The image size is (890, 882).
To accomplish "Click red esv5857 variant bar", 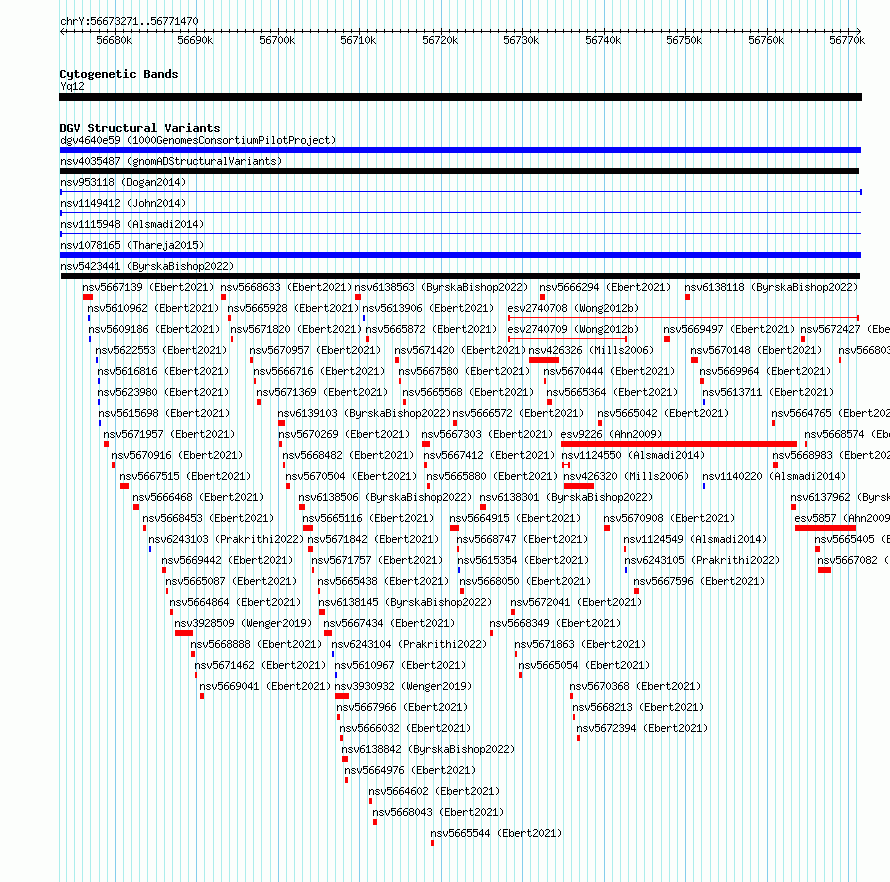I will point(825,528).
